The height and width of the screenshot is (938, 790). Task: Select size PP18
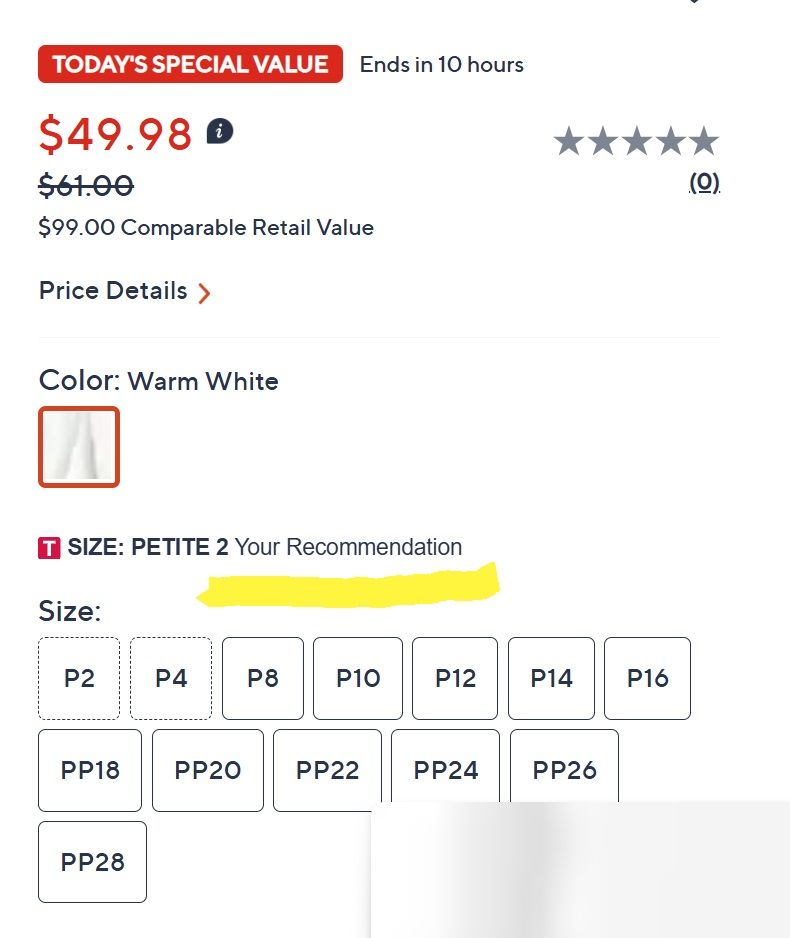[x=90, y=770]
